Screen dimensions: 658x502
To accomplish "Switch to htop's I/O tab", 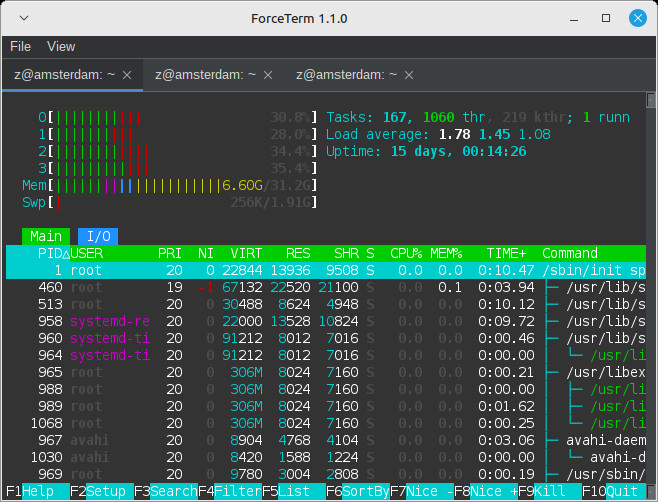I will point(98,236).
